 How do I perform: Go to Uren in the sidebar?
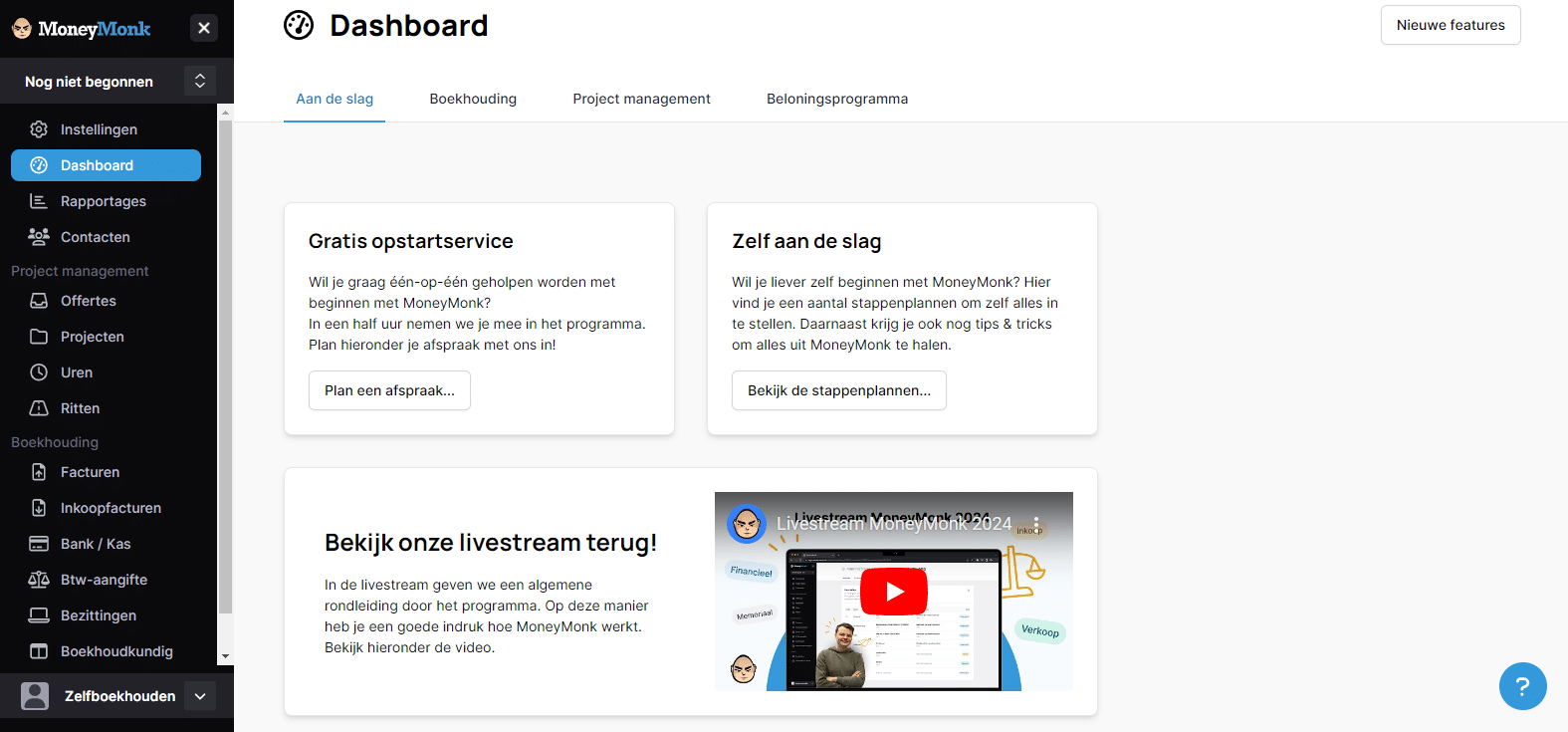click(106, 372)
